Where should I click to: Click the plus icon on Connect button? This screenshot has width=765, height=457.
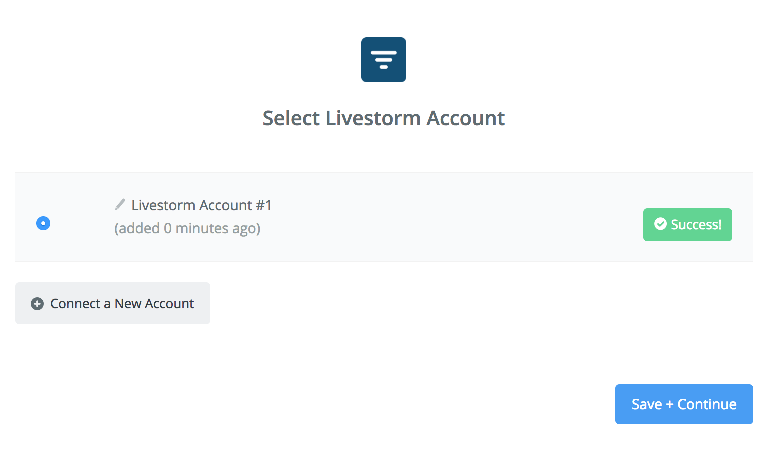[37, 303]
